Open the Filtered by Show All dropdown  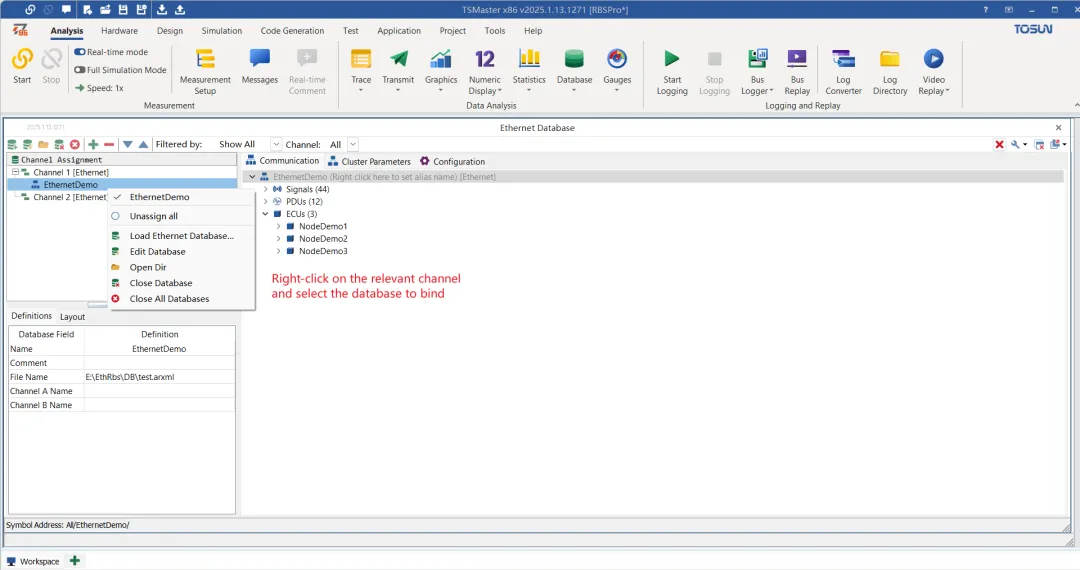247,145
